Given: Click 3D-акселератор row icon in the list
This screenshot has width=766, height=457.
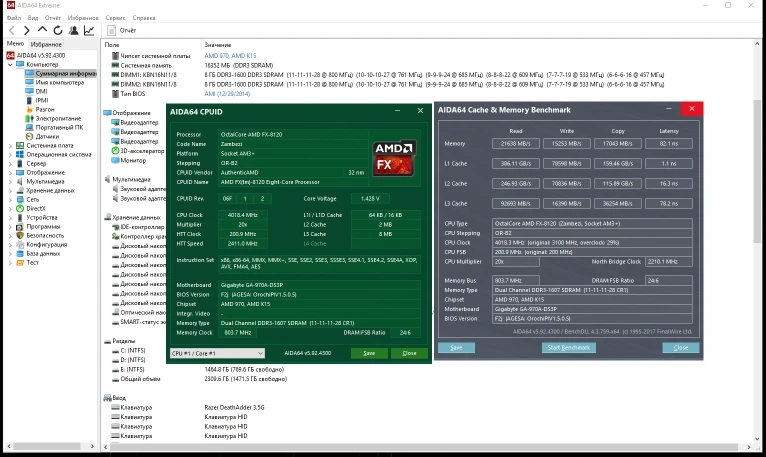Looking at the screenshot, I should tap(115, 151).
